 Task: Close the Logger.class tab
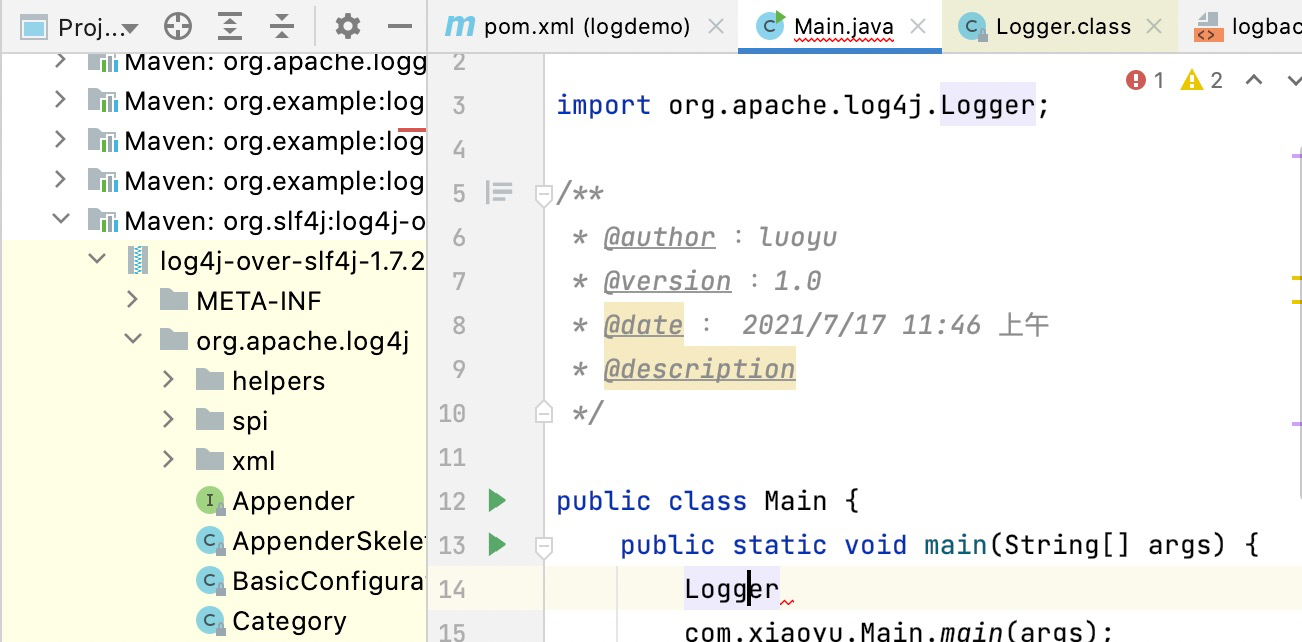point(1155,27)
